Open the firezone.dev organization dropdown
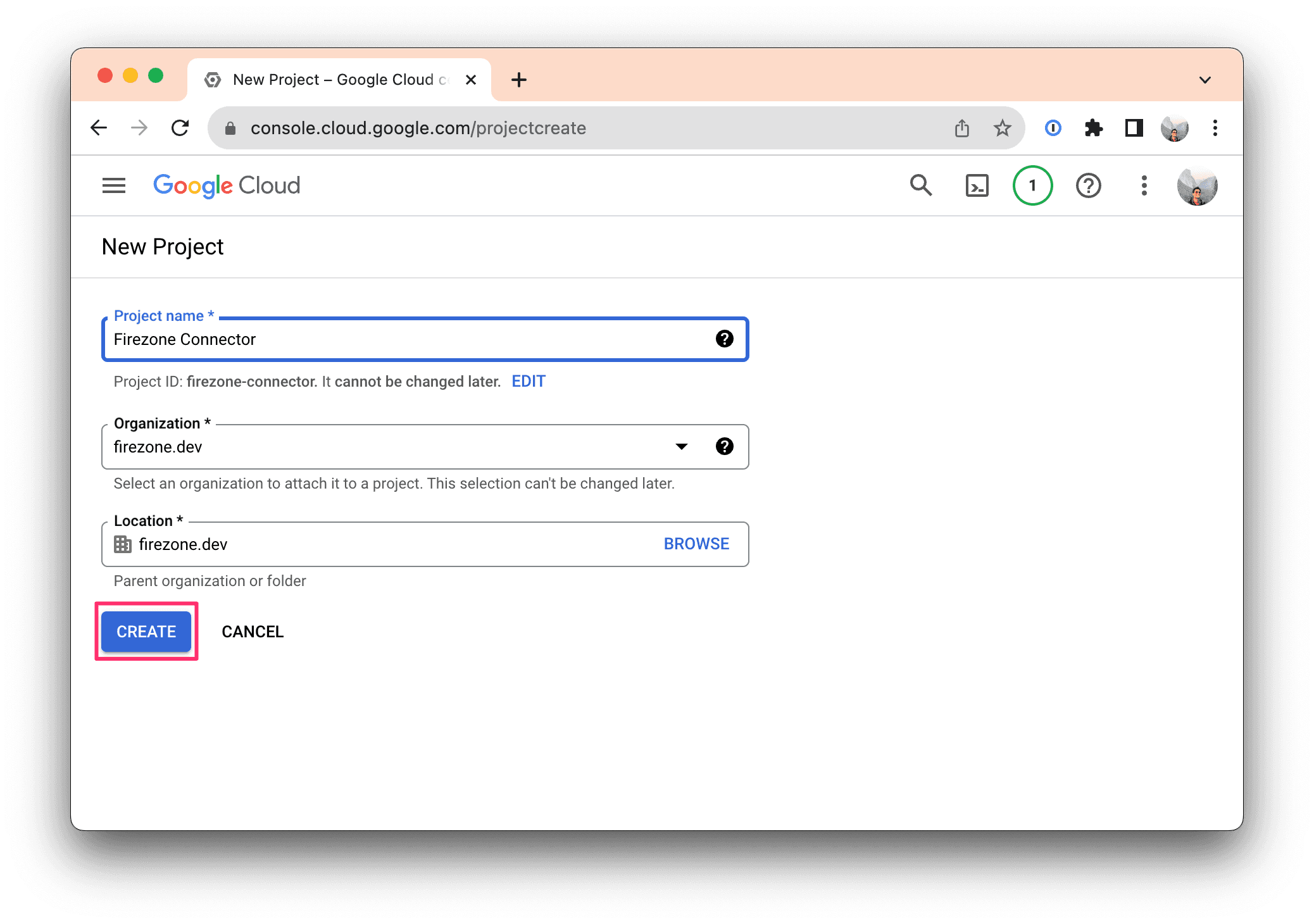The height and width of the screenshot is (924, 1314). pyautogui.click(x=681, y=446)
